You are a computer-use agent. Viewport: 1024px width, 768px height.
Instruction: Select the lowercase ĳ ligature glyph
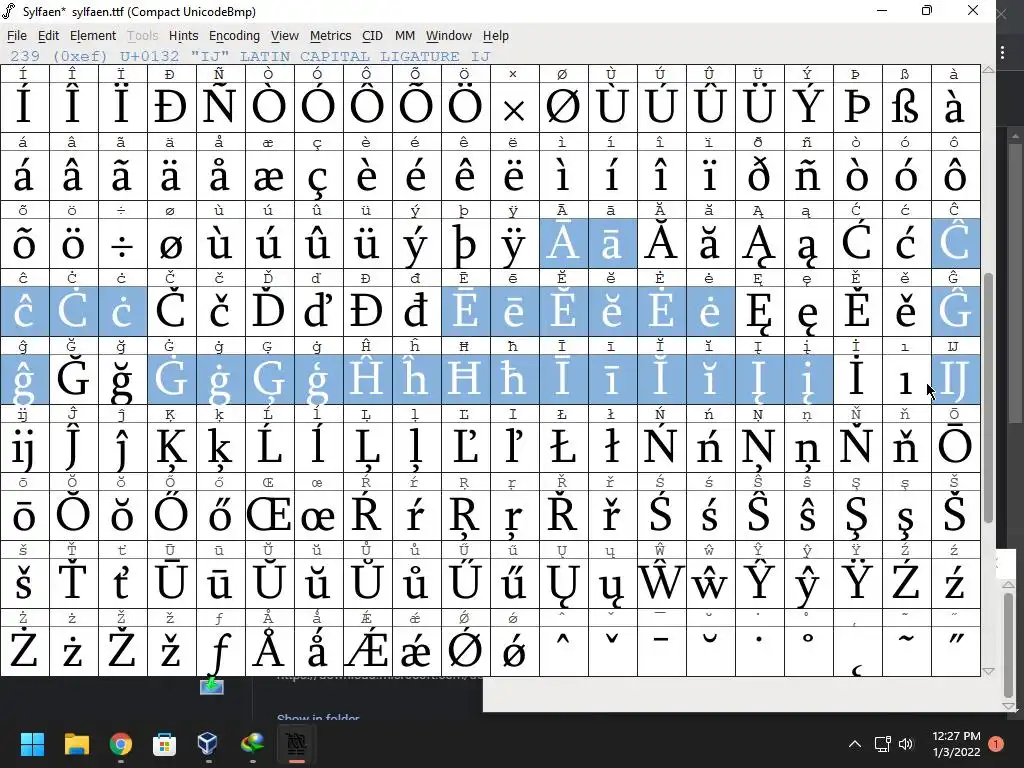click(25, 447)
